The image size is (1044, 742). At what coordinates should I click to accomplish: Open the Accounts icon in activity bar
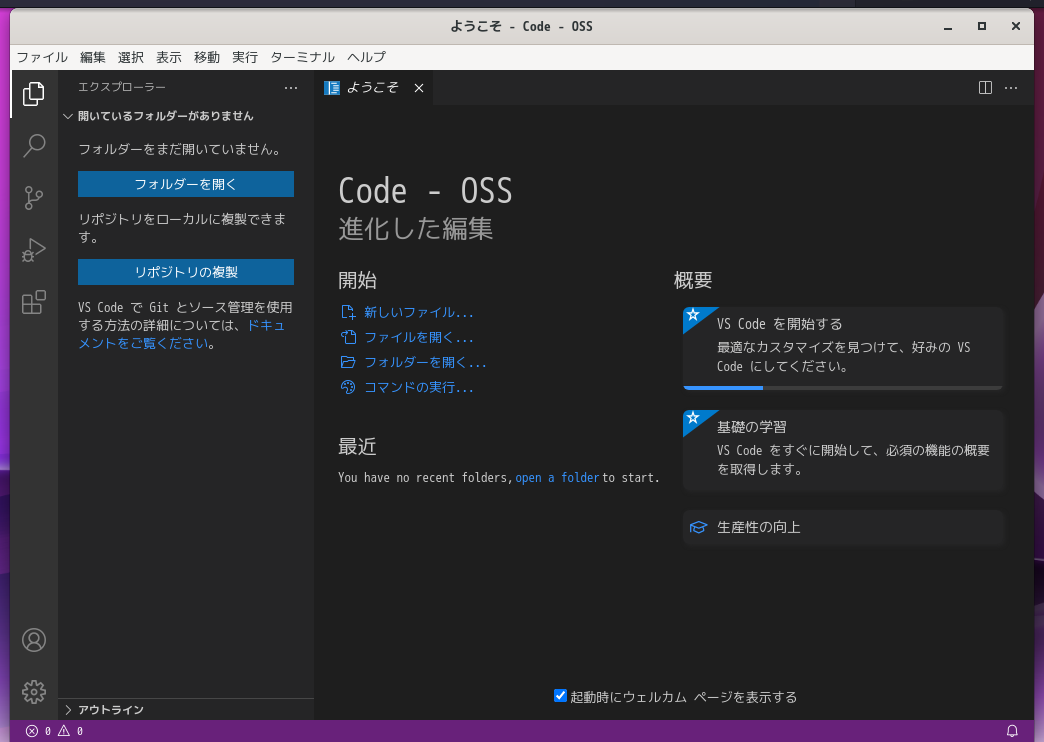click(34, 640)
